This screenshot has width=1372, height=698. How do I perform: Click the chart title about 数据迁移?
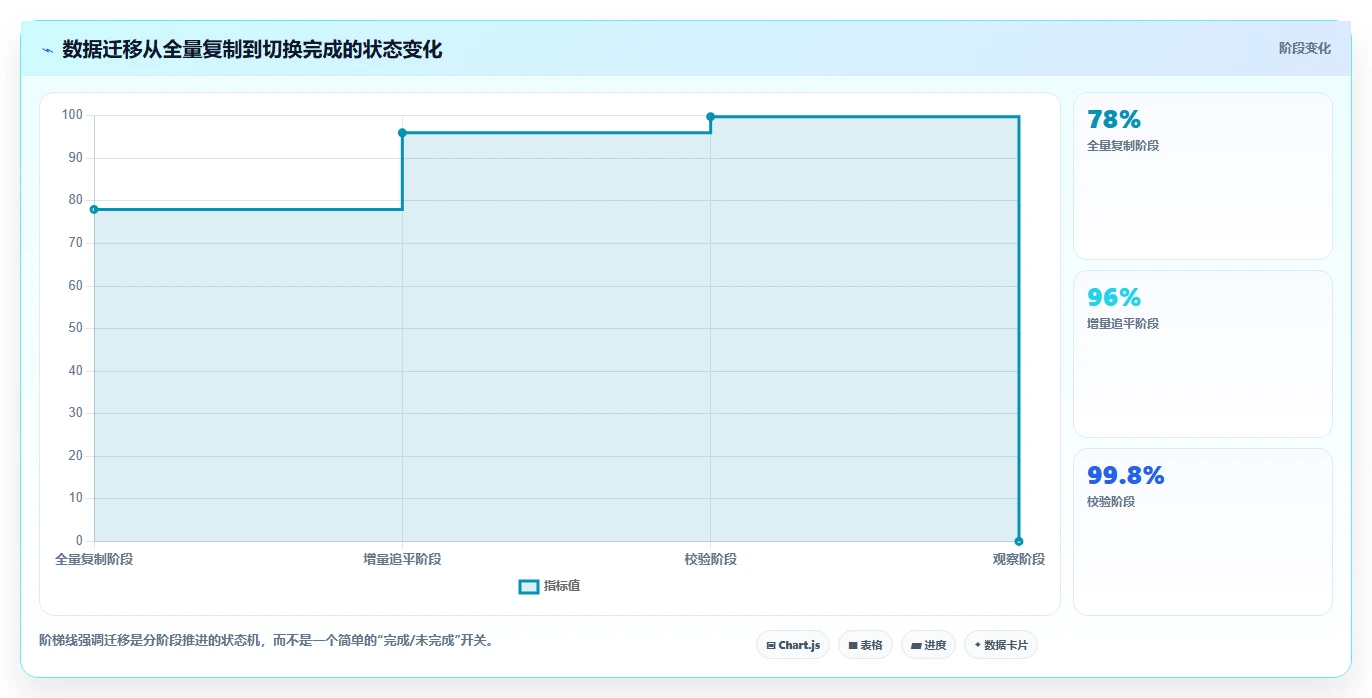click(x=252, y=49)
